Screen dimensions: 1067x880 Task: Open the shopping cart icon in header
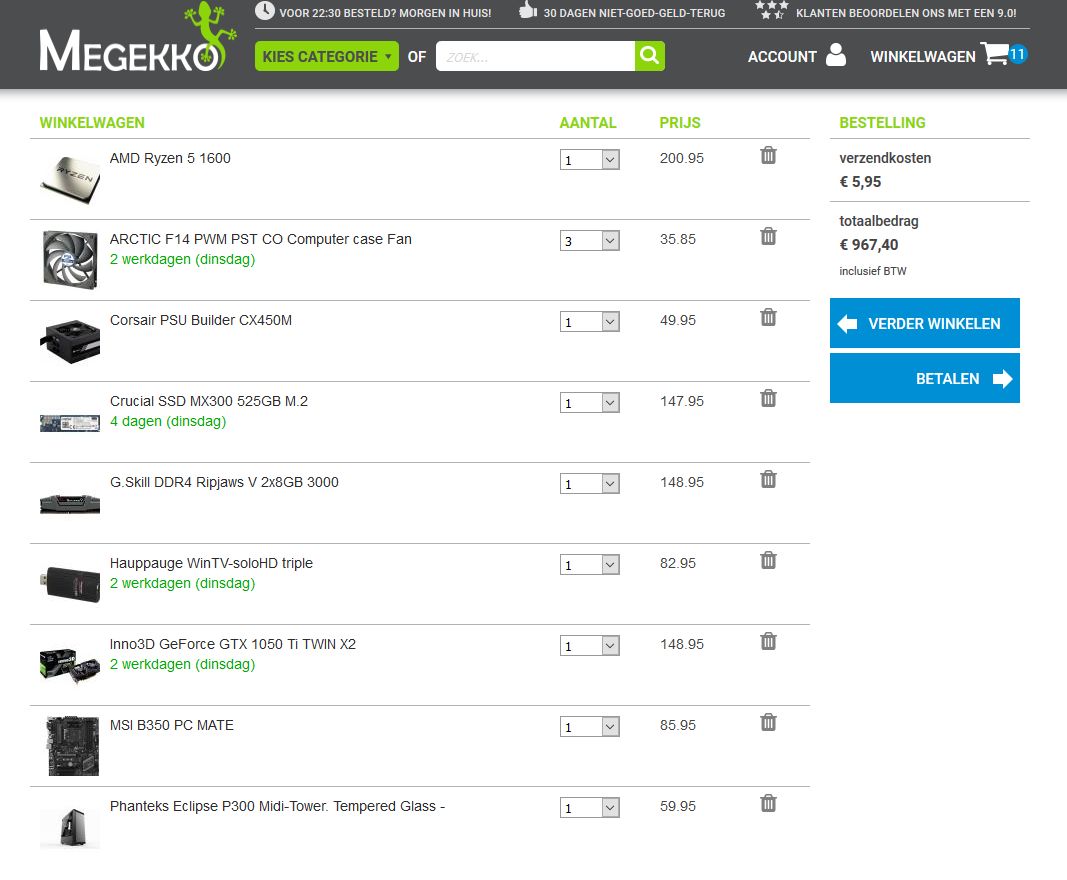coord(995,54)
